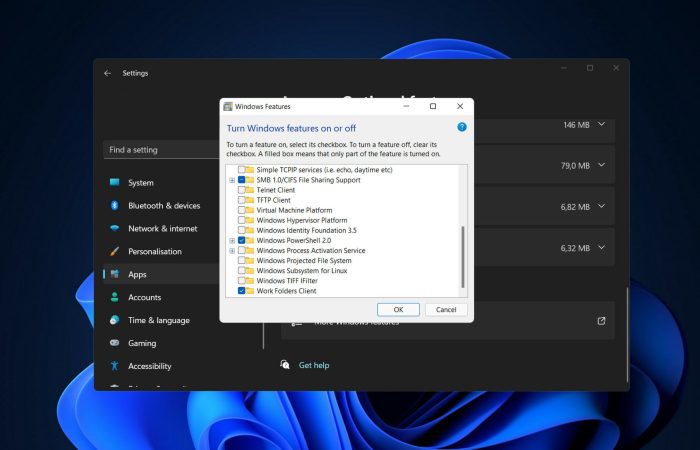The width and height of the screenshot is (700, 450).
Task: Click the Windows Features list scrollbar thumb
Action: coord(463,257)
